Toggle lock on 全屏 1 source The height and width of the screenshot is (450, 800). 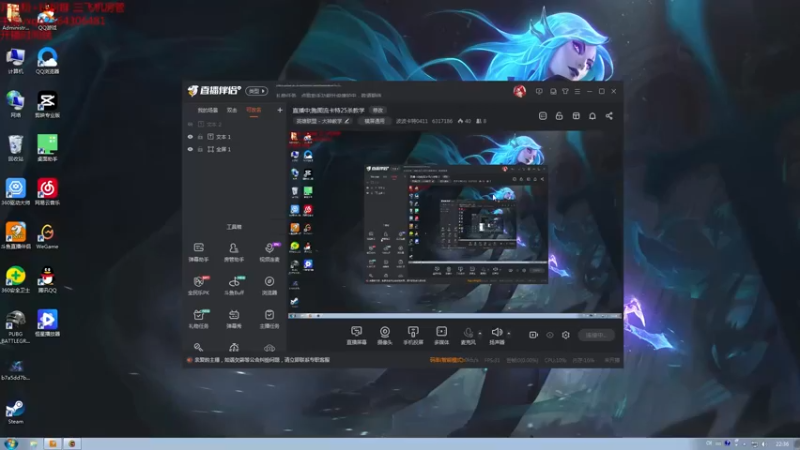pos(200,149)
